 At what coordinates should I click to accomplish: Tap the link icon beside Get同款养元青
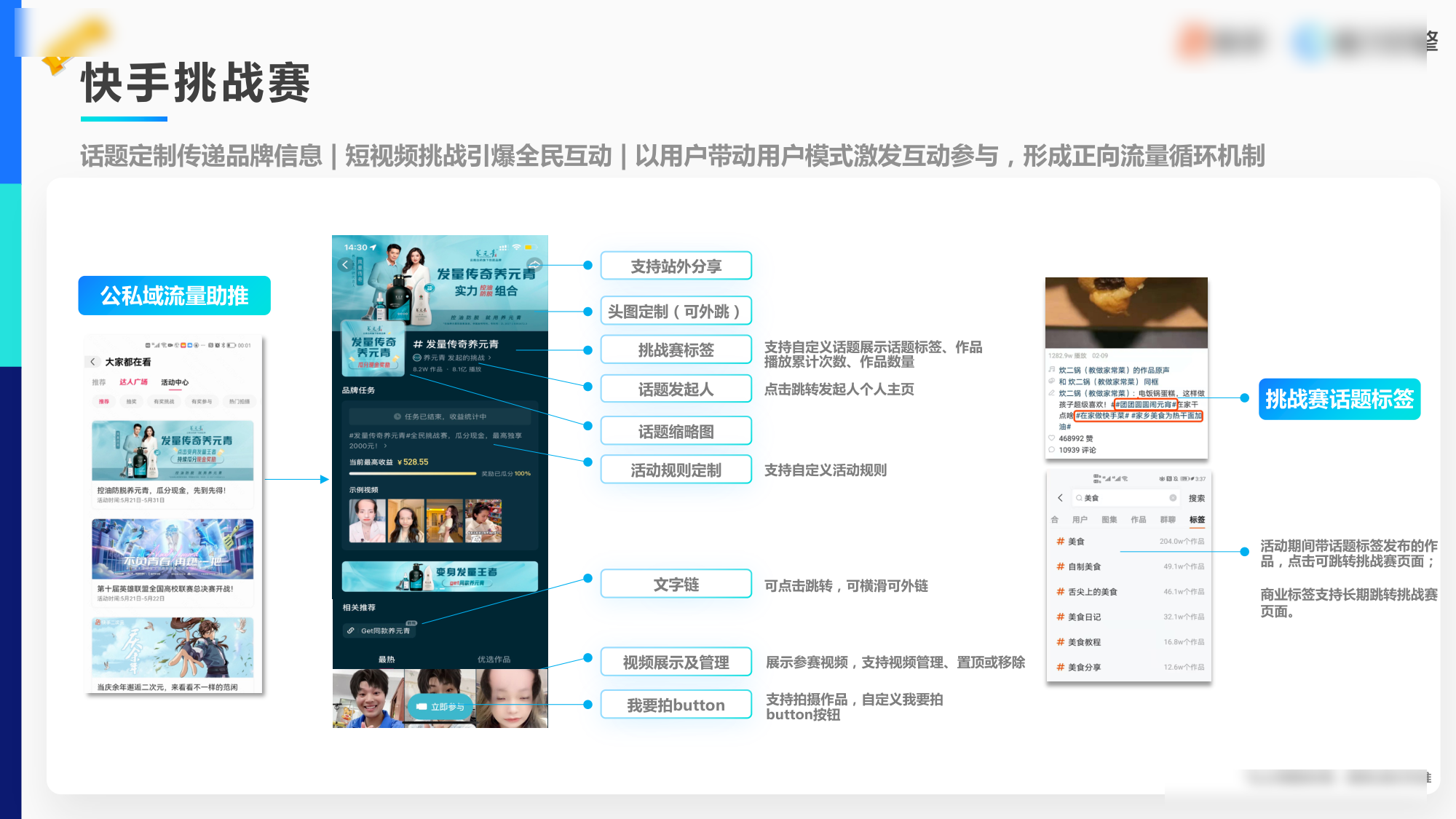(351, 631)
